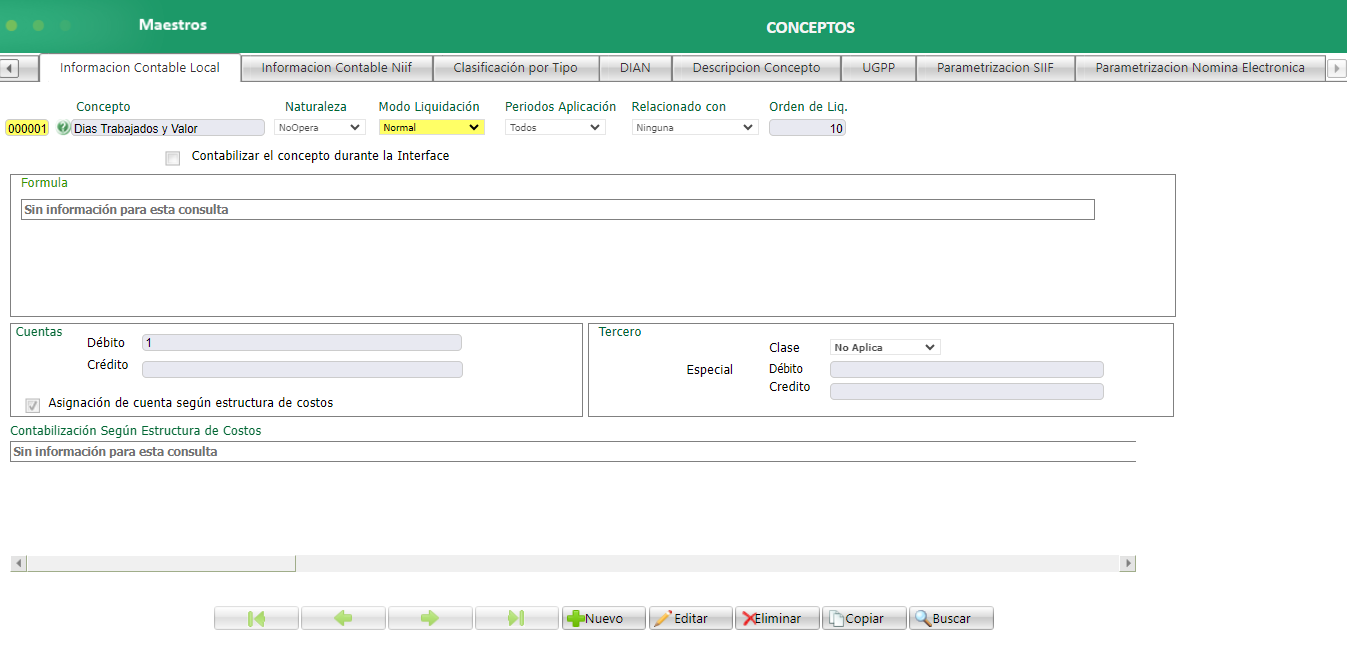
Task: Go to the previous record arrow
Action: tap(343, 619)
